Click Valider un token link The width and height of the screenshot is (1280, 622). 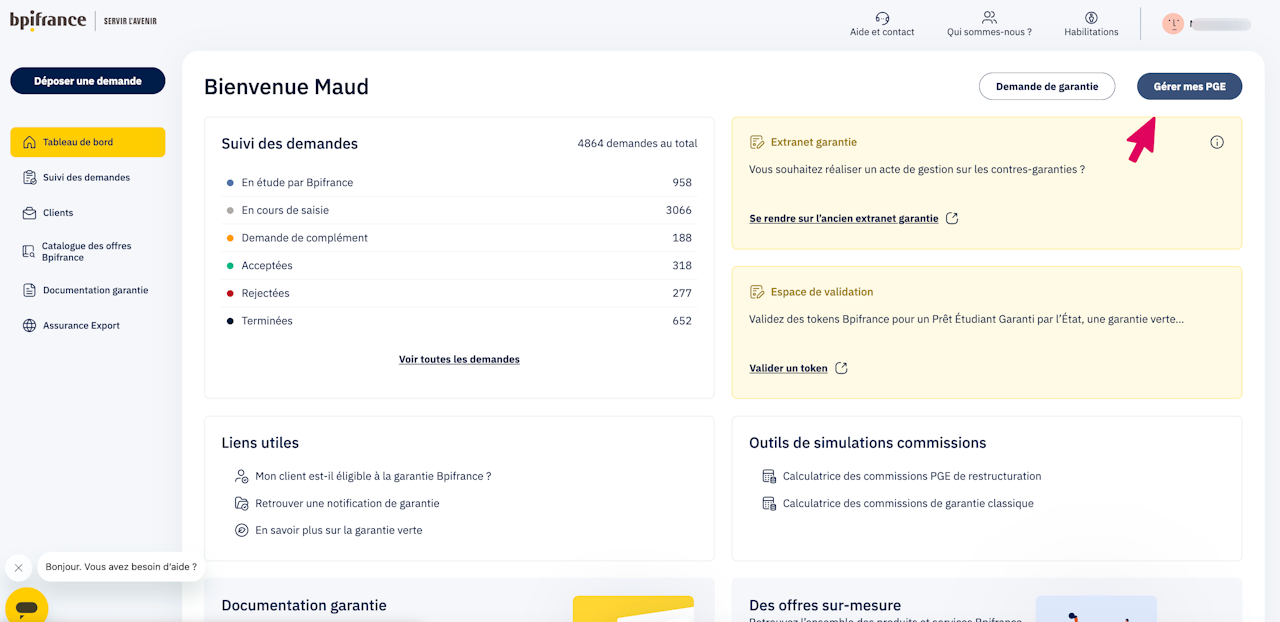(x=788, y=368)
